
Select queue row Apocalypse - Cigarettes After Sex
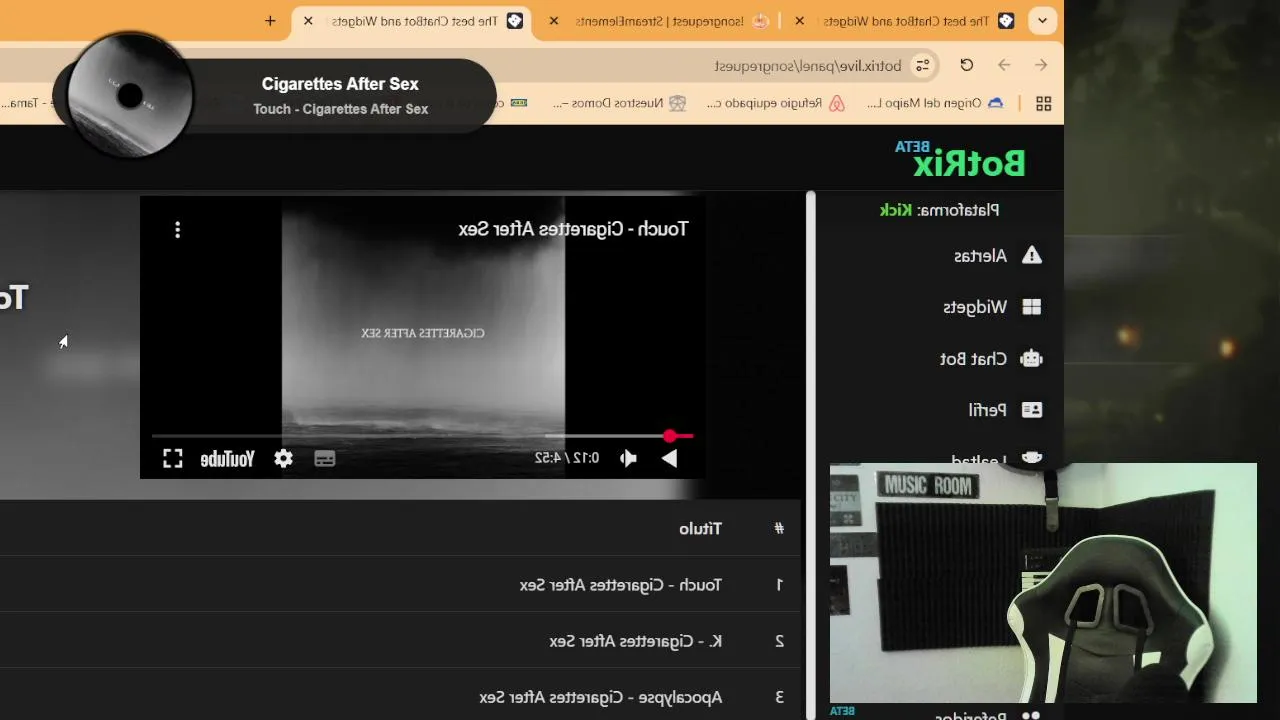point(400,696)
